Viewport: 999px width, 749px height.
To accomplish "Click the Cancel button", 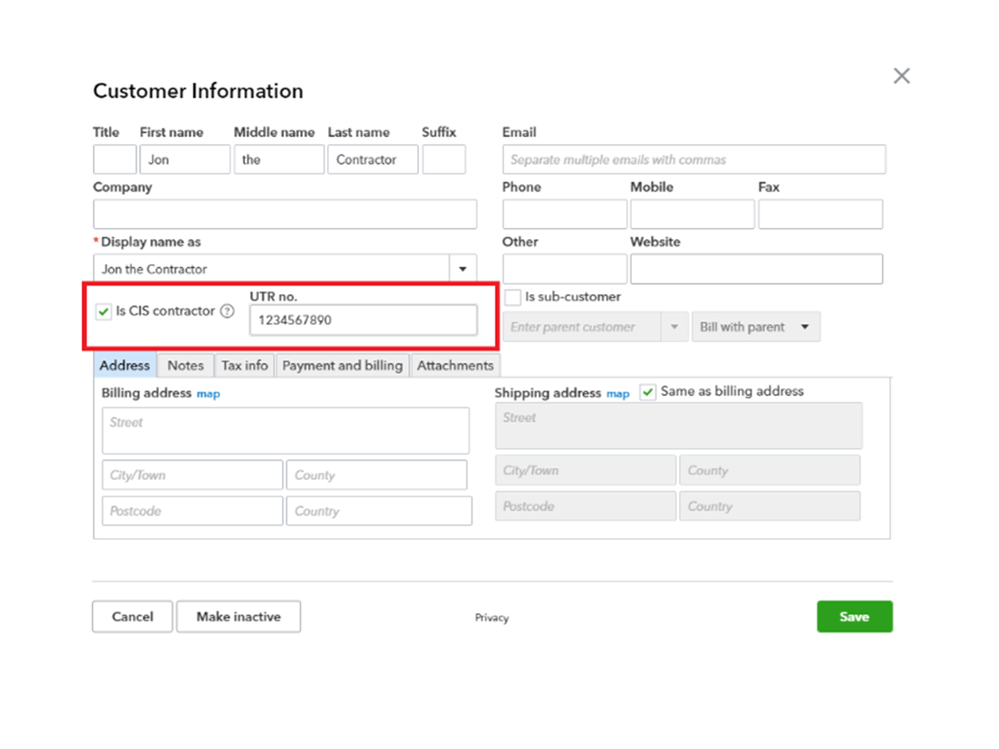I will point(132,617).
